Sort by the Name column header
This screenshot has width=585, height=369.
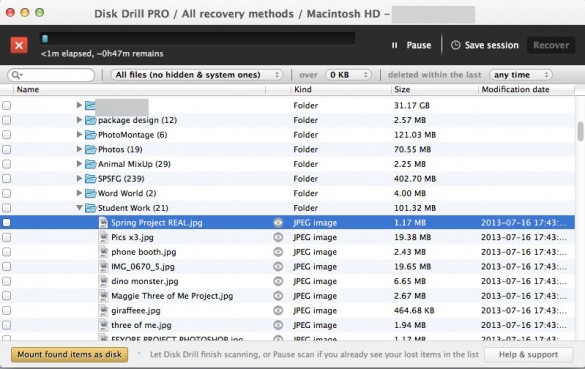tap(140, 90)
